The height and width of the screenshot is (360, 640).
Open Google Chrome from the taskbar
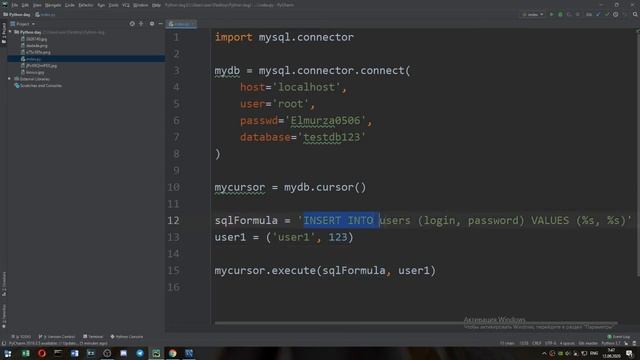(173, 353)
